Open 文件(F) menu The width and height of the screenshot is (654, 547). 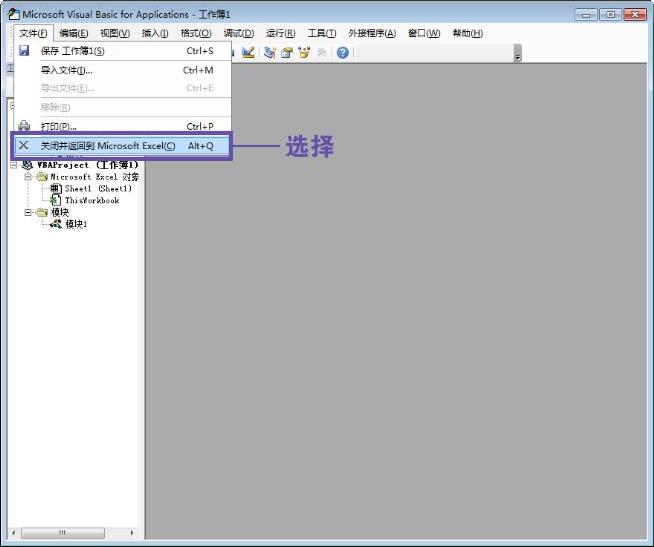pyautogui.click(x=33, y=33)
